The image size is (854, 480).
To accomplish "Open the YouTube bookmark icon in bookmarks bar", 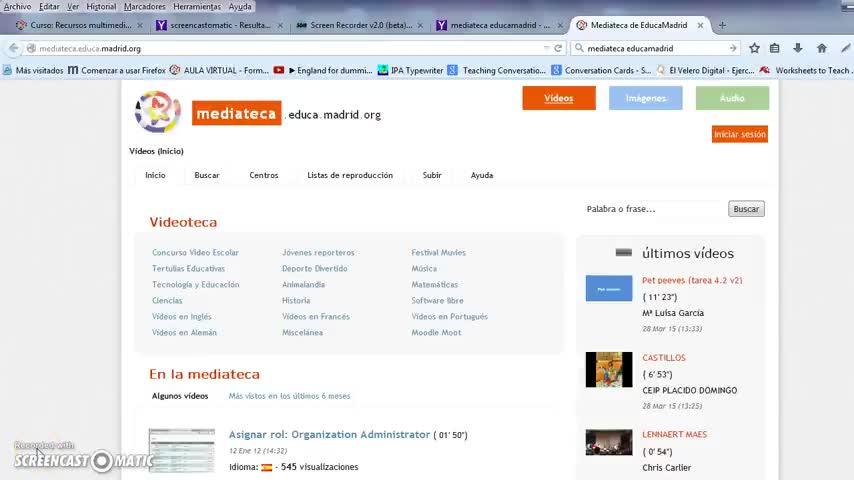I will point(279,70).
